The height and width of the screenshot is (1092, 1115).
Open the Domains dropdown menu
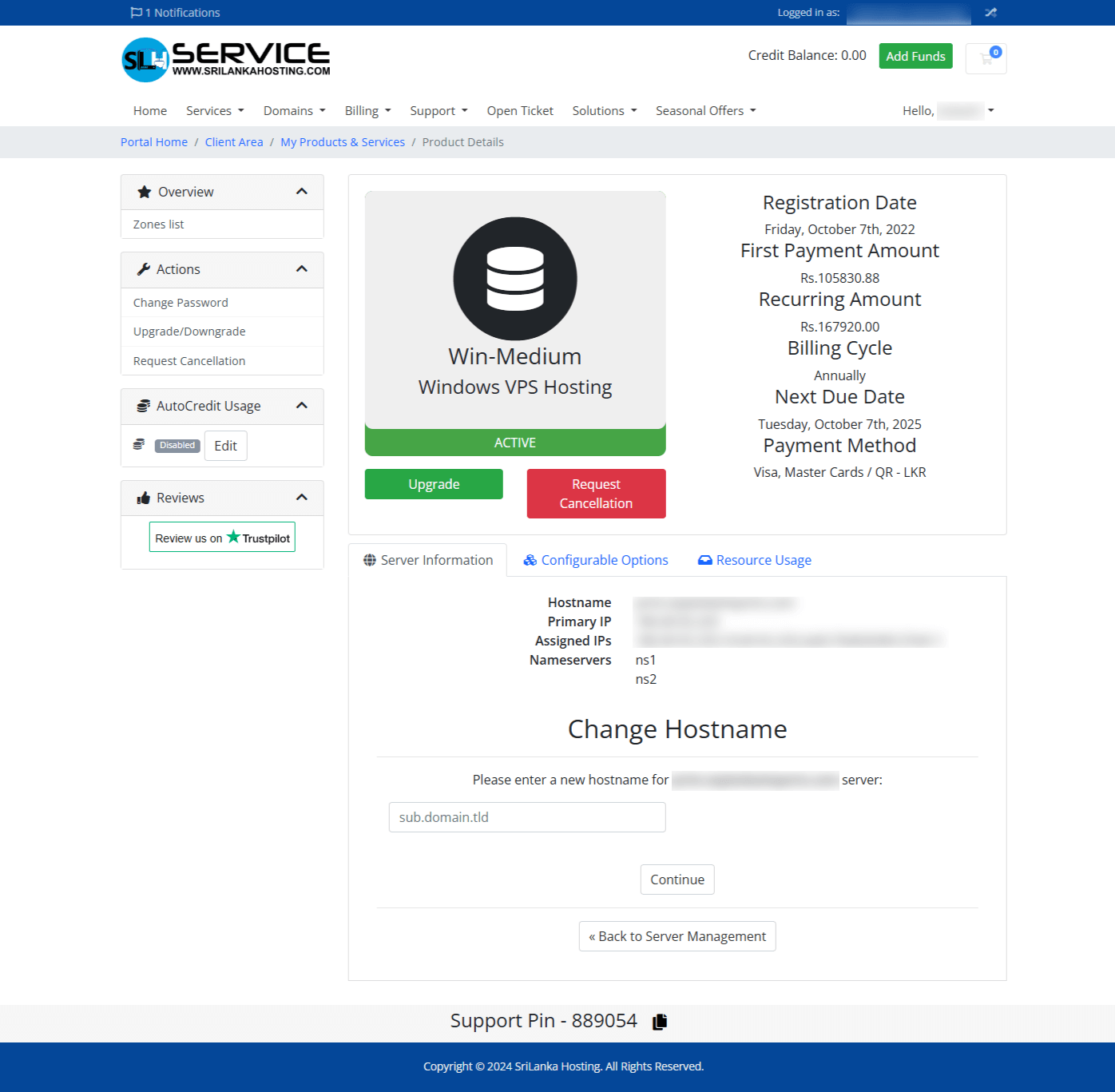(295, 111)
